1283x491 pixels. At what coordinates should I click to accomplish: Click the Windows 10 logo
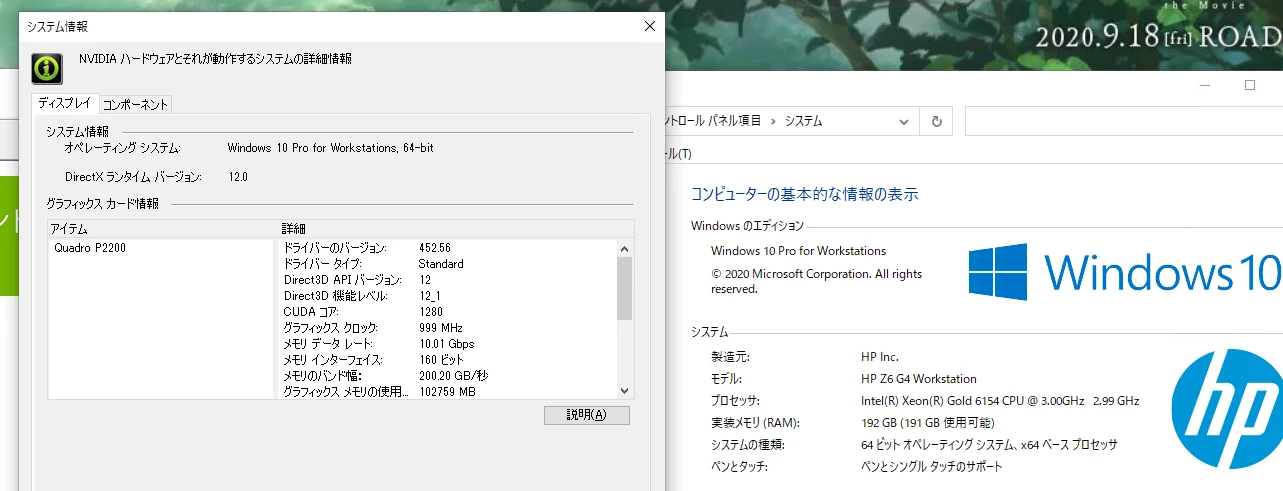pos(1125,272)
